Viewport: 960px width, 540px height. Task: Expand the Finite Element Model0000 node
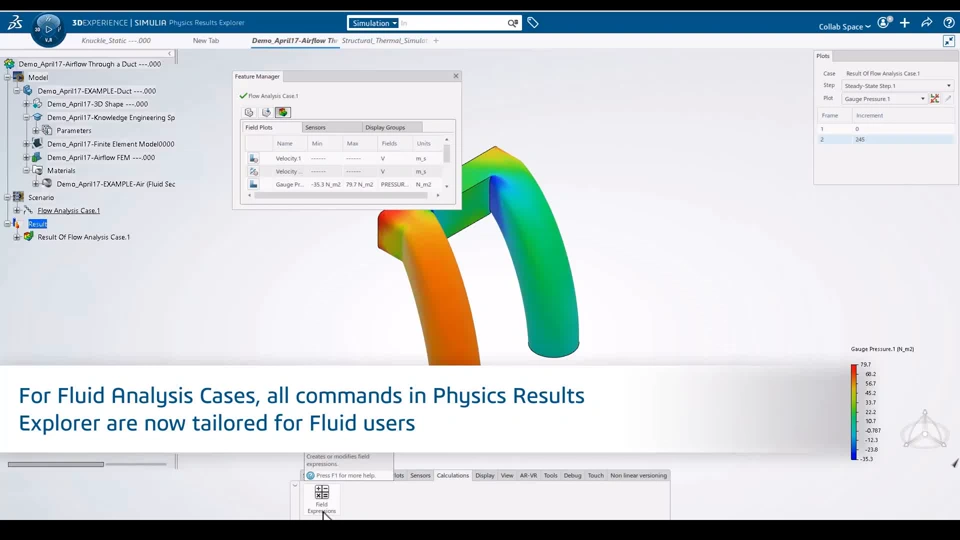tap(26, 144)
